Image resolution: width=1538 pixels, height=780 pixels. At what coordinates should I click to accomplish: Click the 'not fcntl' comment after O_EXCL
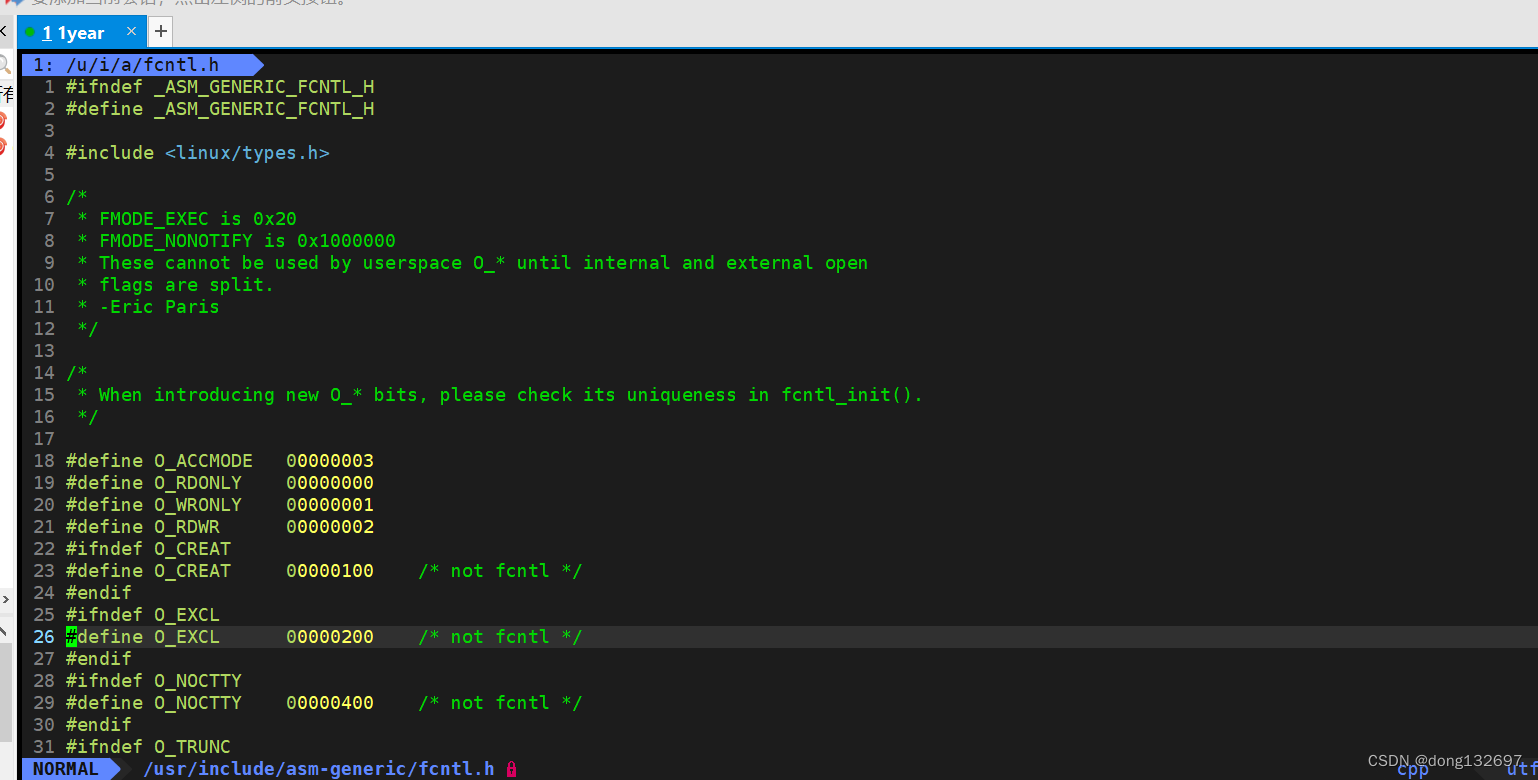tap(500, 637)
